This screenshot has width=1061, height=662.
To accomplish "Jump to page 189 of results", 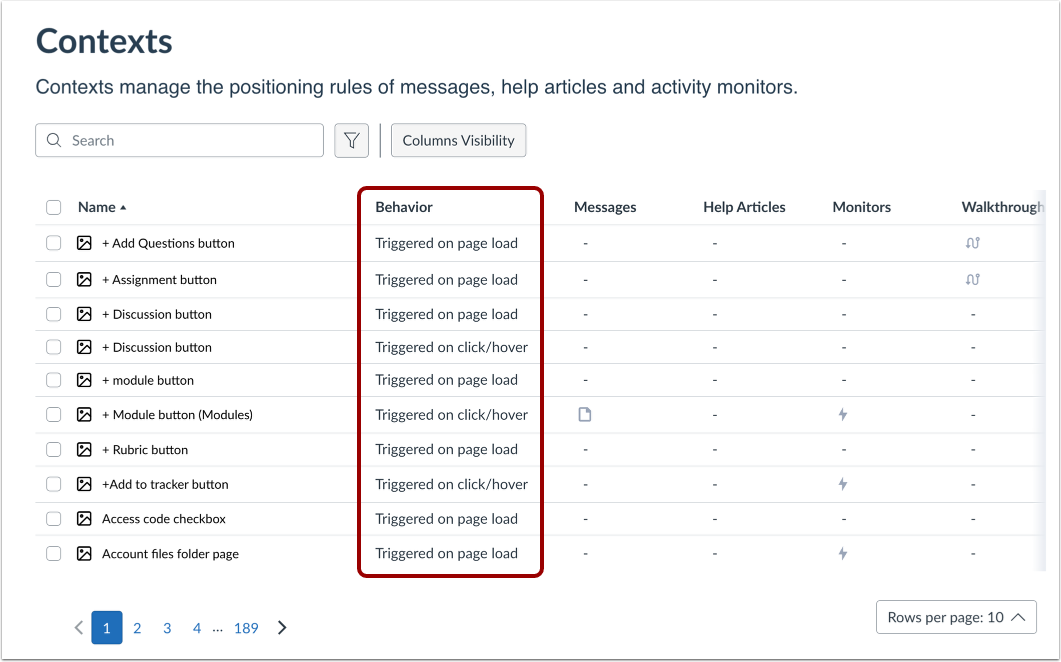I will 246,627.
